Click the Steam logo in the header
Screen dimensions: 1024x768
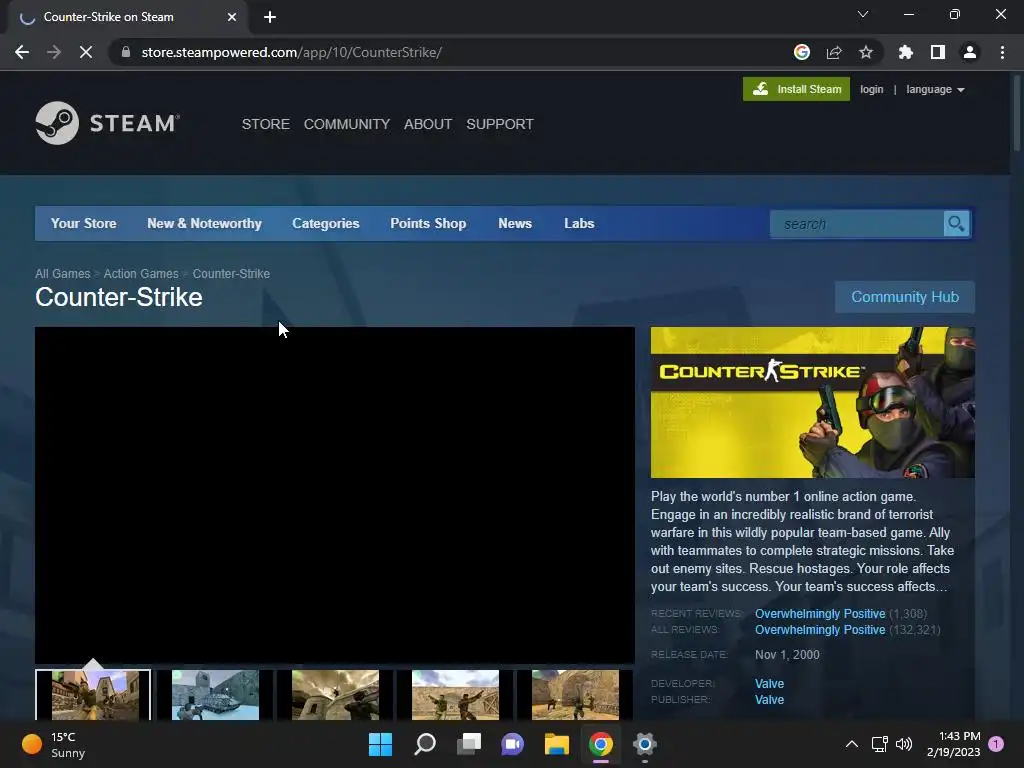tap(108, 123)
